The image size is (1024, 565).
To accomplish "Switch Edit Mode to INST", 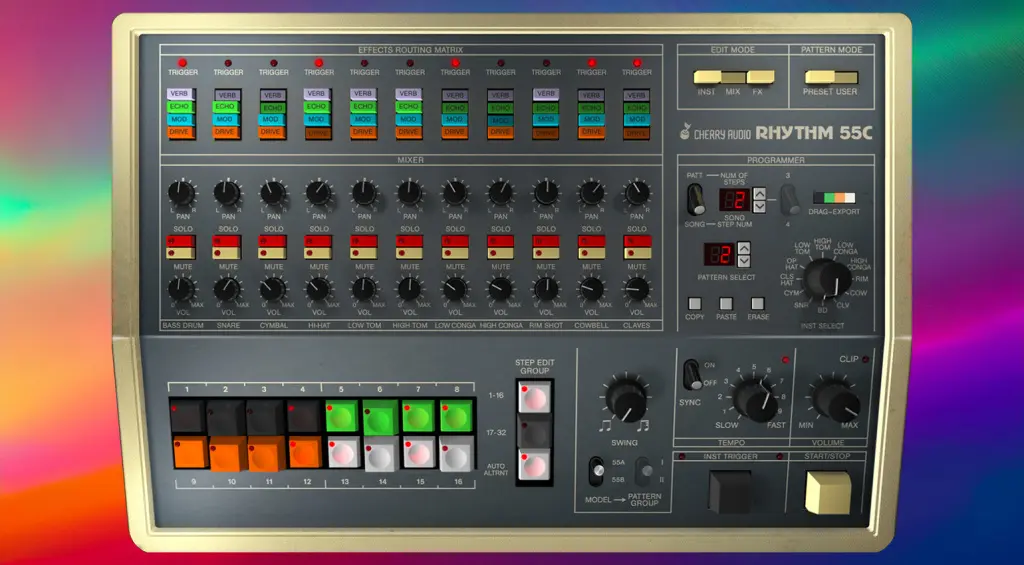I will click(x=708, y=77).
